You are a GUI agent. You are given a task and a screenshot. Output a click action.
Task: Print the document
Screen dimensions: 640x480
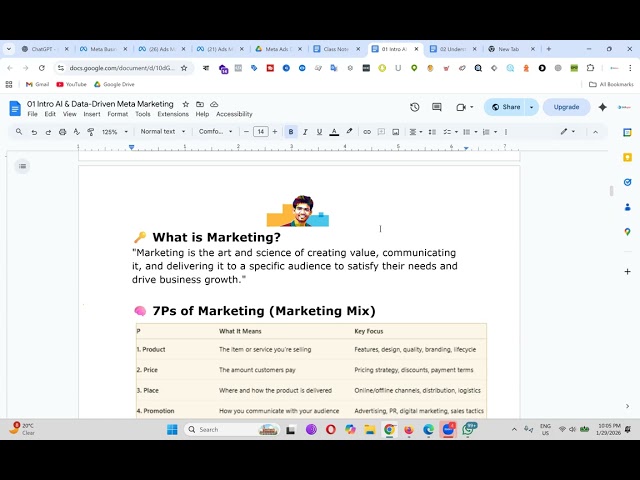(x=62, y=132)
